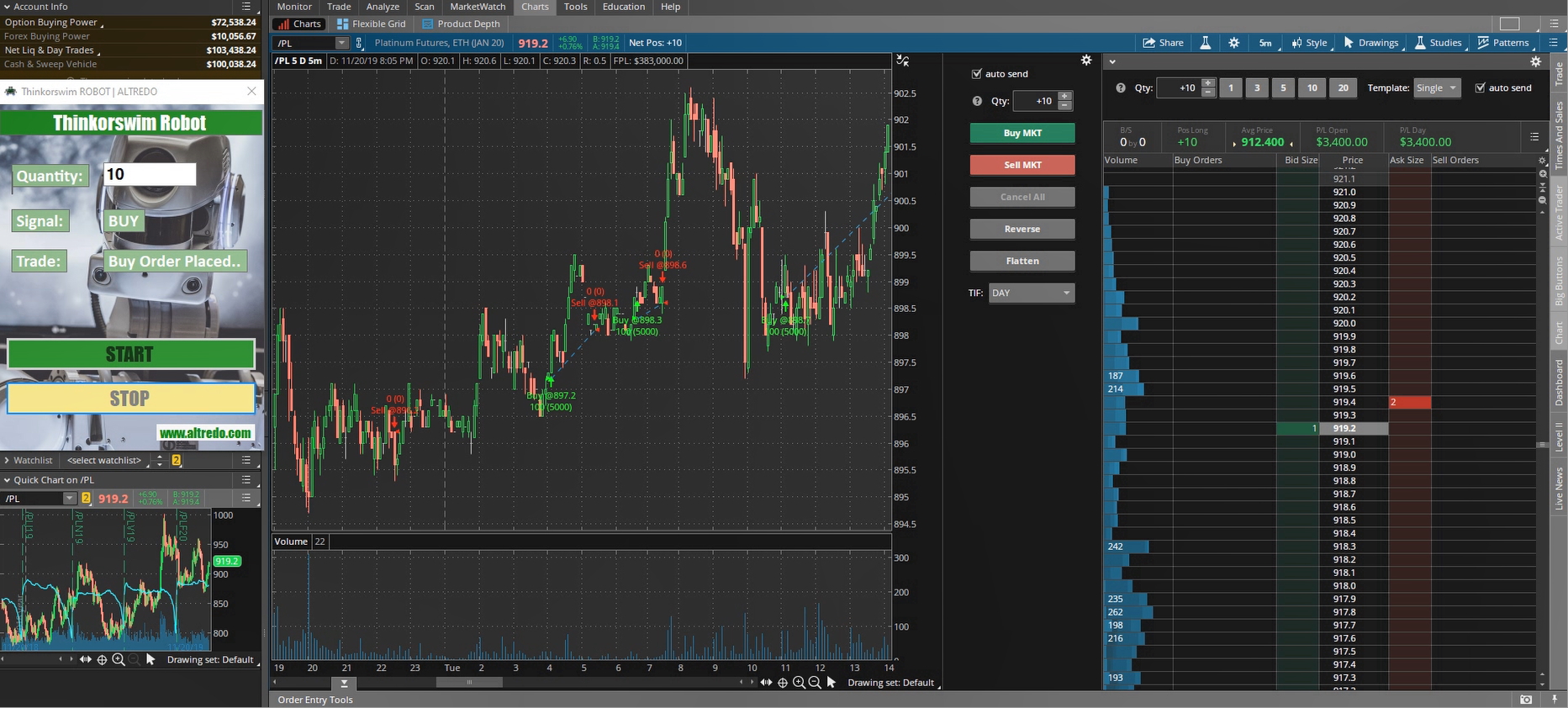
Task: Open window layout grid selector
Action: click(x=1510, y=24)
